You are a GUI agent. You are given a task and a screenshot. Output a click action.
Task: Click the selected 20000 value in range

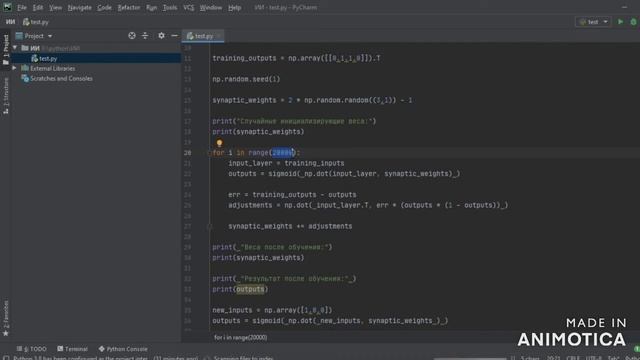pos(282,153)
